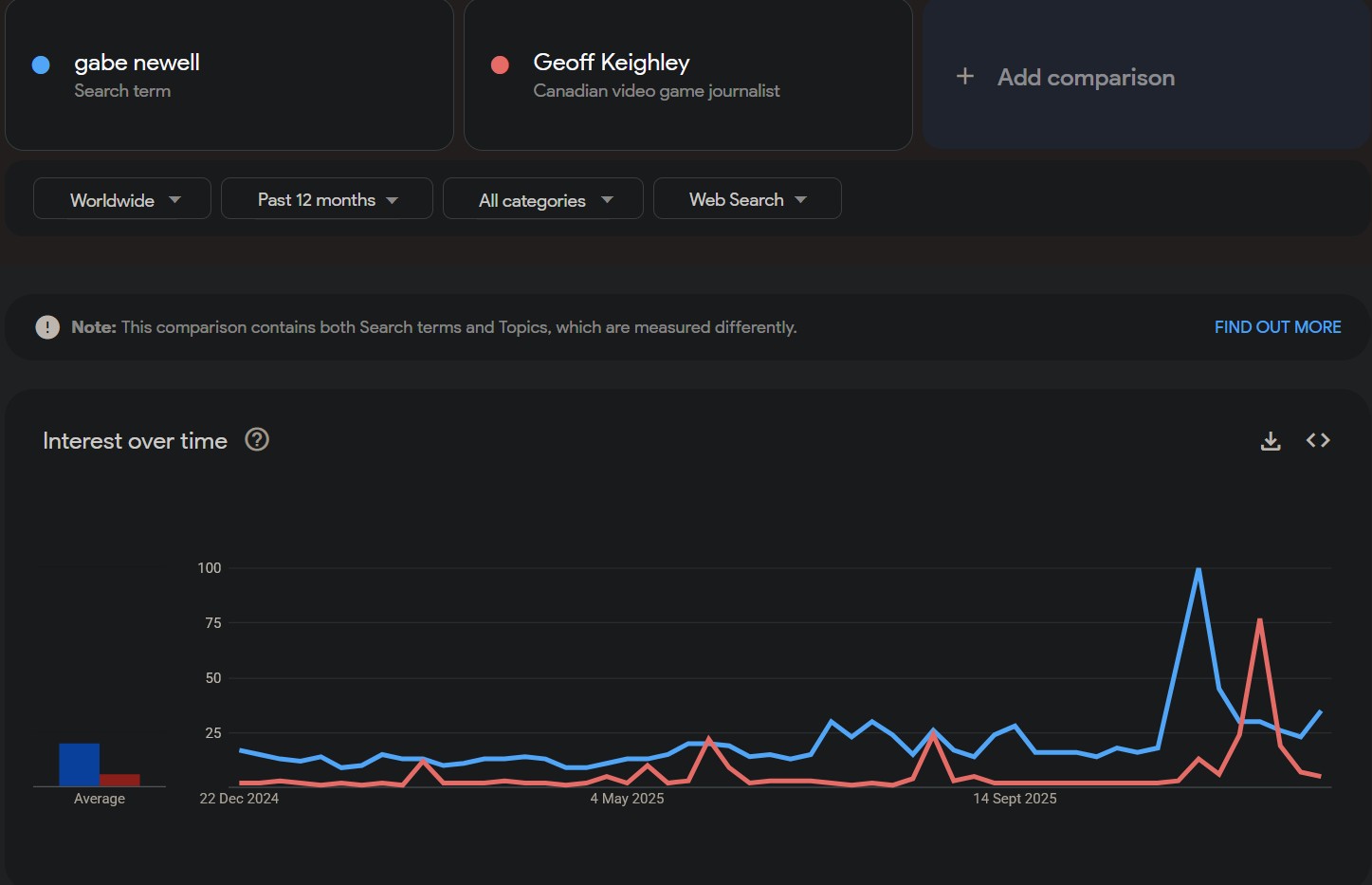This screenshot has width=1372, height=885.
Task: Open the Interest over time help icon
Action: tap(257, 440)
